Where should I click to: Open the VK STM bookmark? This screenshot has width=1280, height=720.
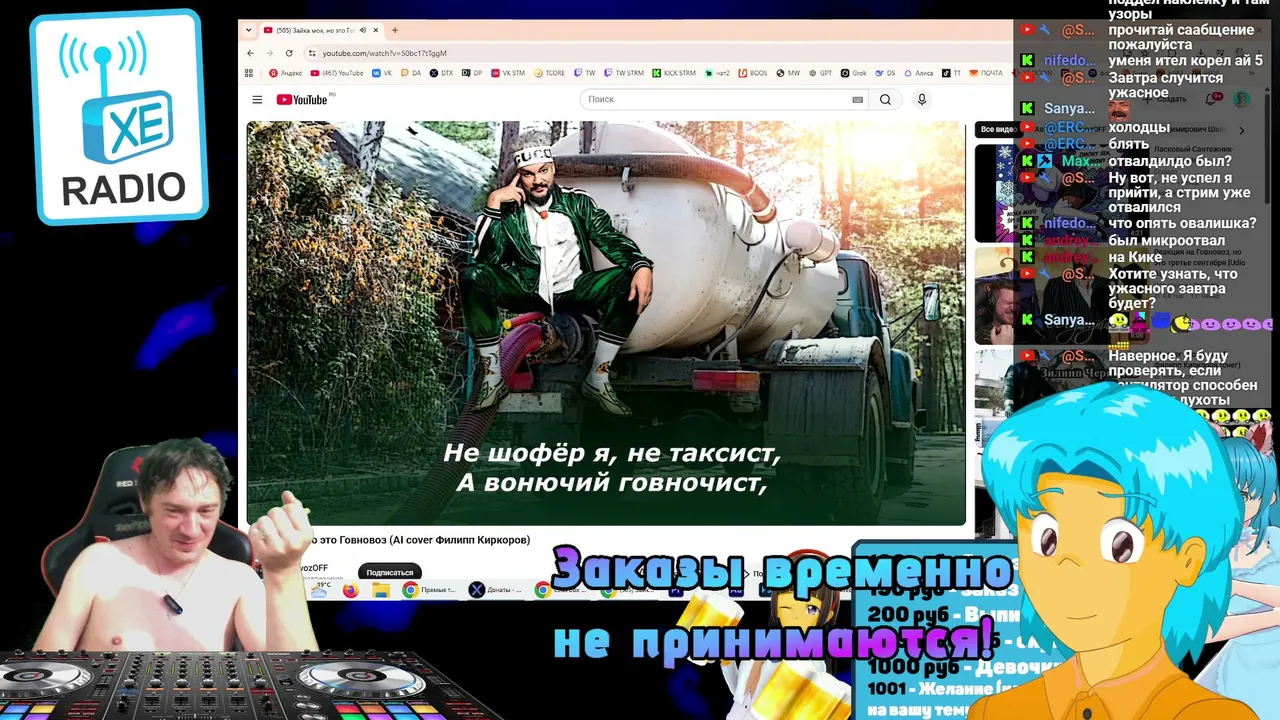pos(507,73)
